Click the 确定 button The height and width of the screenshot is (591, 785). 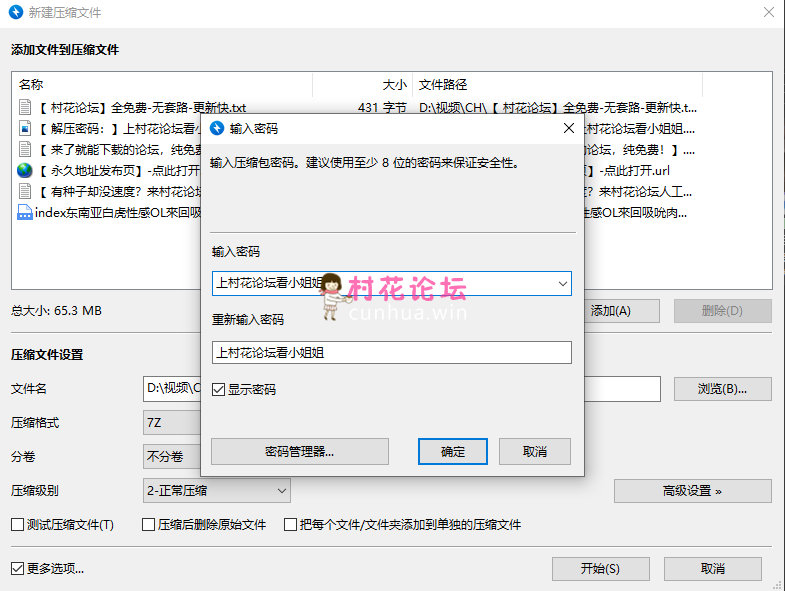pyautogui.click(x=452, y=452)
